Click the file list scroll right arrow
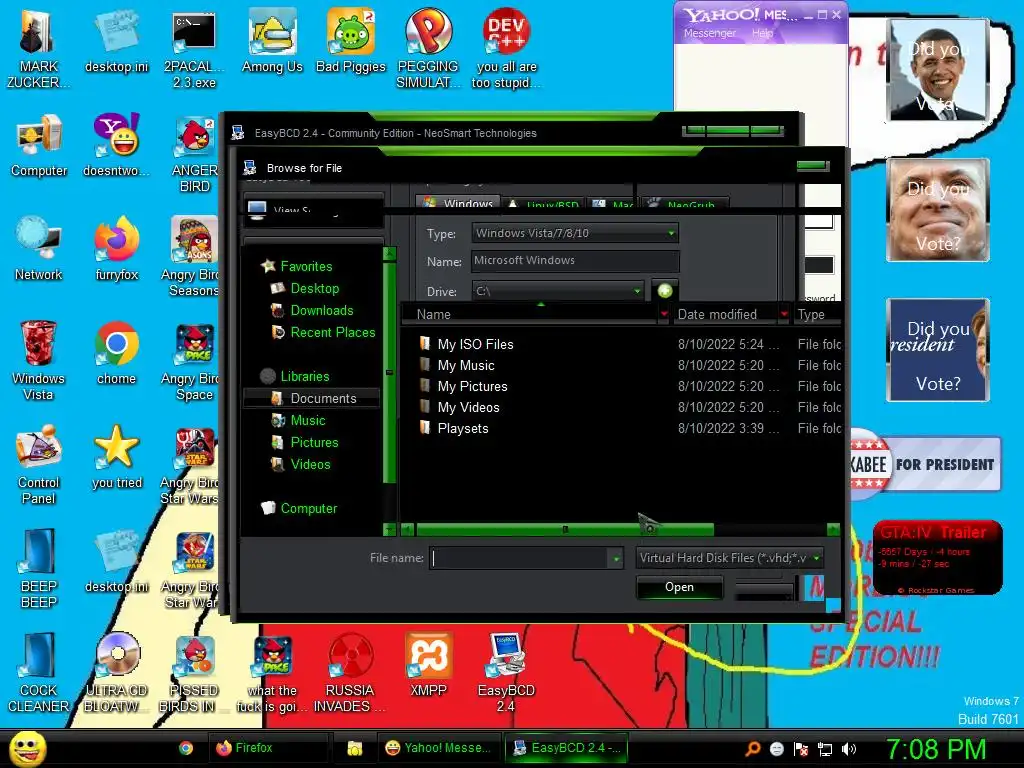The height and width of the screenshot is (768, 1024). pos(833,530)
